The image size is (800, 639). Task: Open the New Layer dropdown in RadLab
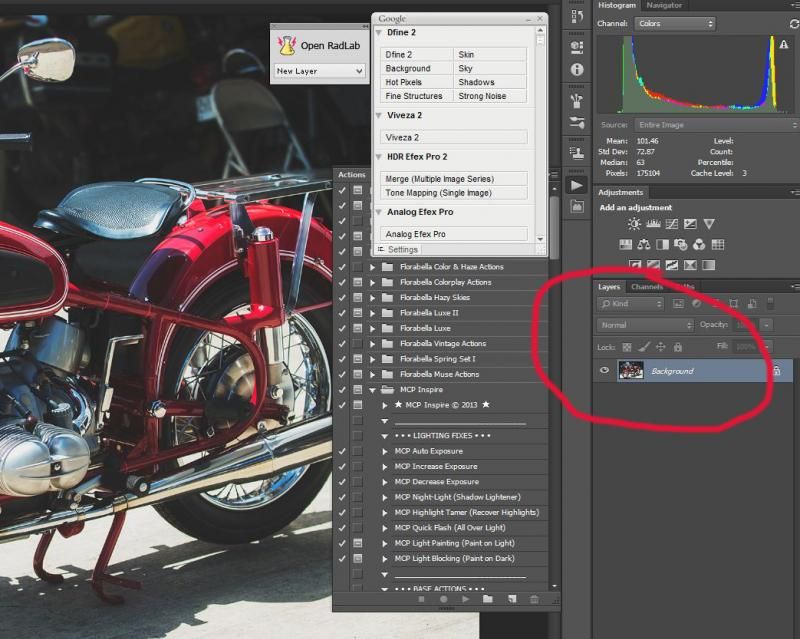319,71
